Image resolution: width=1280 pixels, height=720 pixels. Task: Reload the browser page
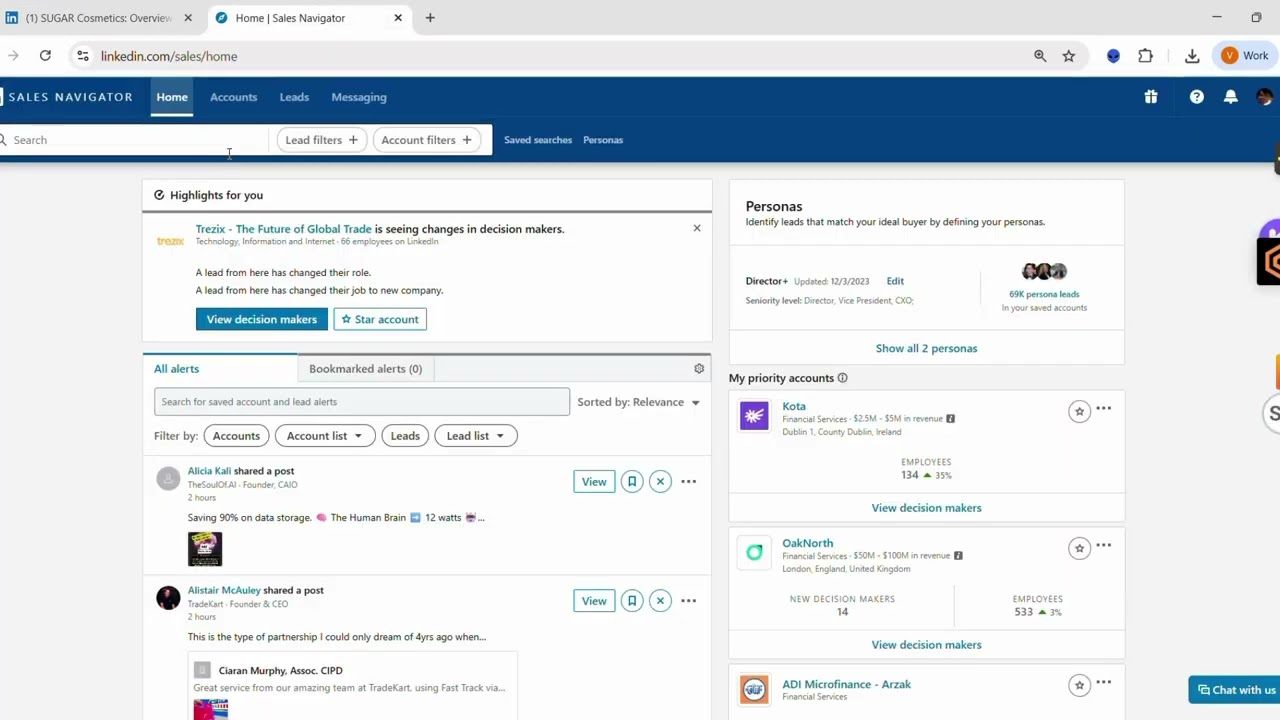(x=45, y=56)
